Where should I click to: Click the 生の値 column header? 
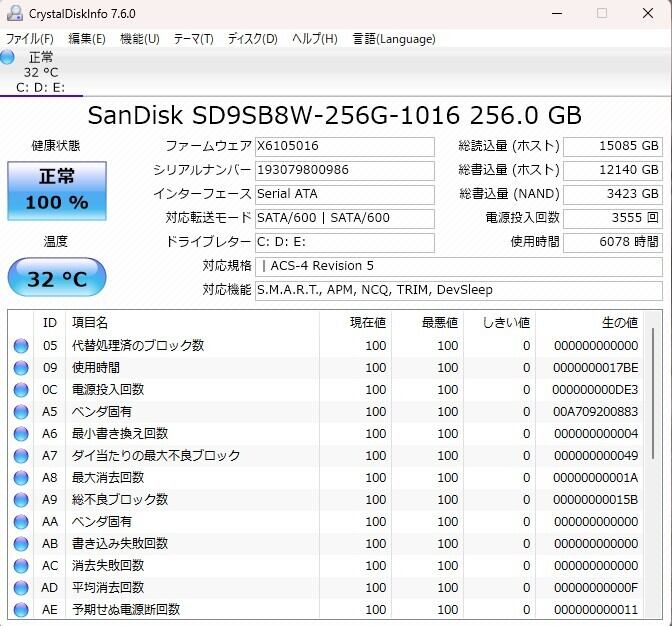point(589,323)
